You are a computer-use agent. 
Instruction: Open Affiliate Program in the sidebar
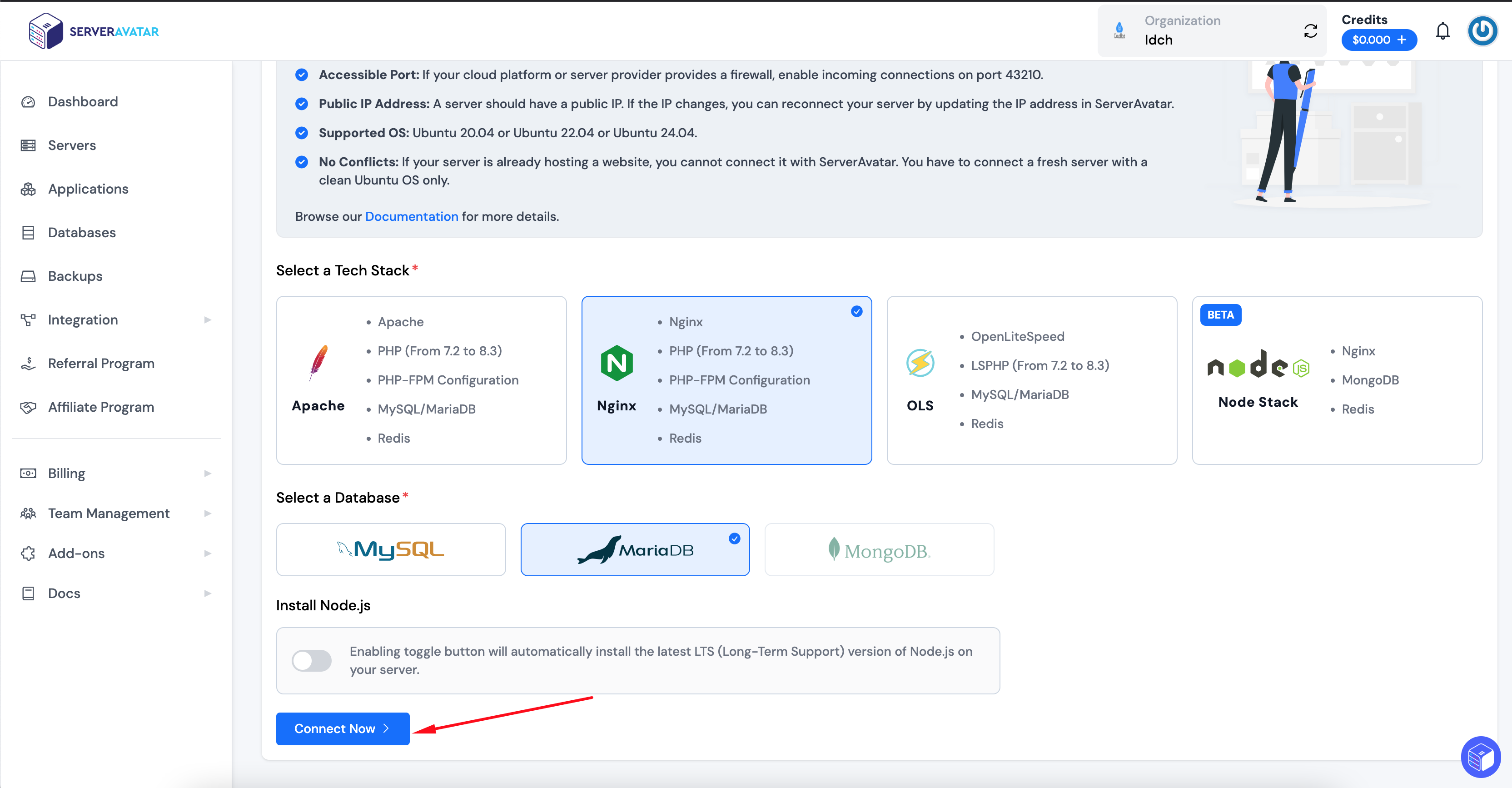[101, 407]
